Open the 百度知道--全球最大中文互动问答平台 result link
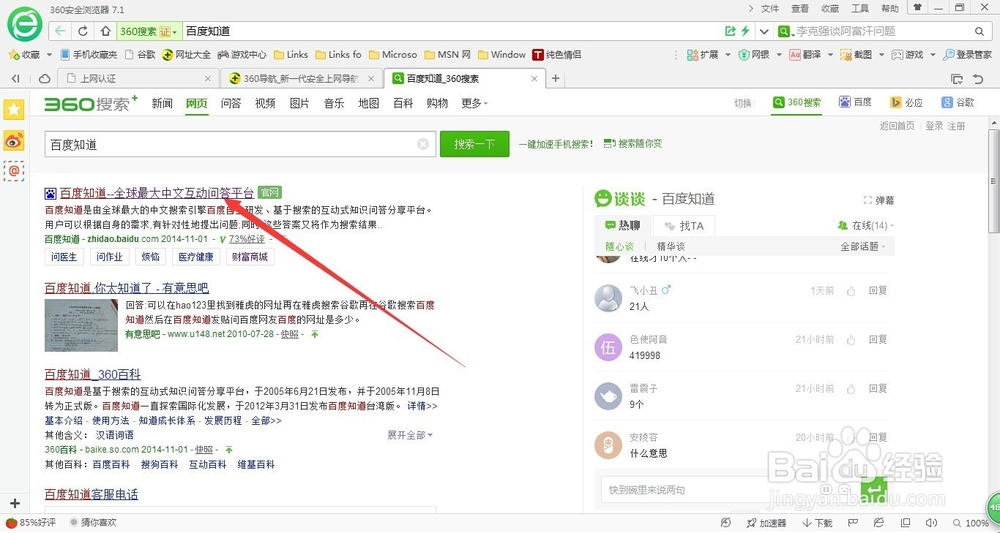The height and width of the screenshot is (533, 1000). pyautogui.click(x=157, y=193)
